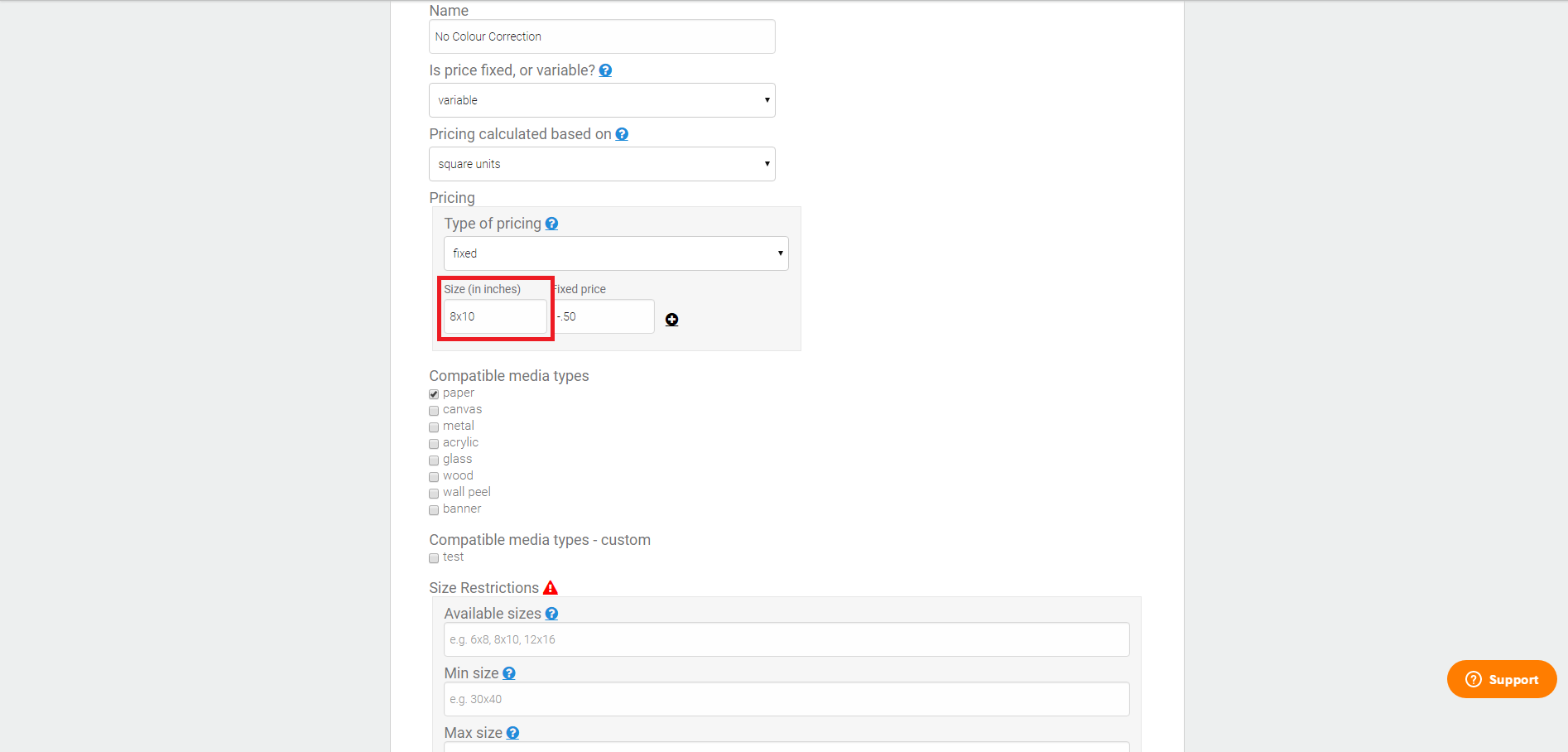The image size is (1568, 752).
Task: Enable the acrylic media type
Action: [434, 444]
